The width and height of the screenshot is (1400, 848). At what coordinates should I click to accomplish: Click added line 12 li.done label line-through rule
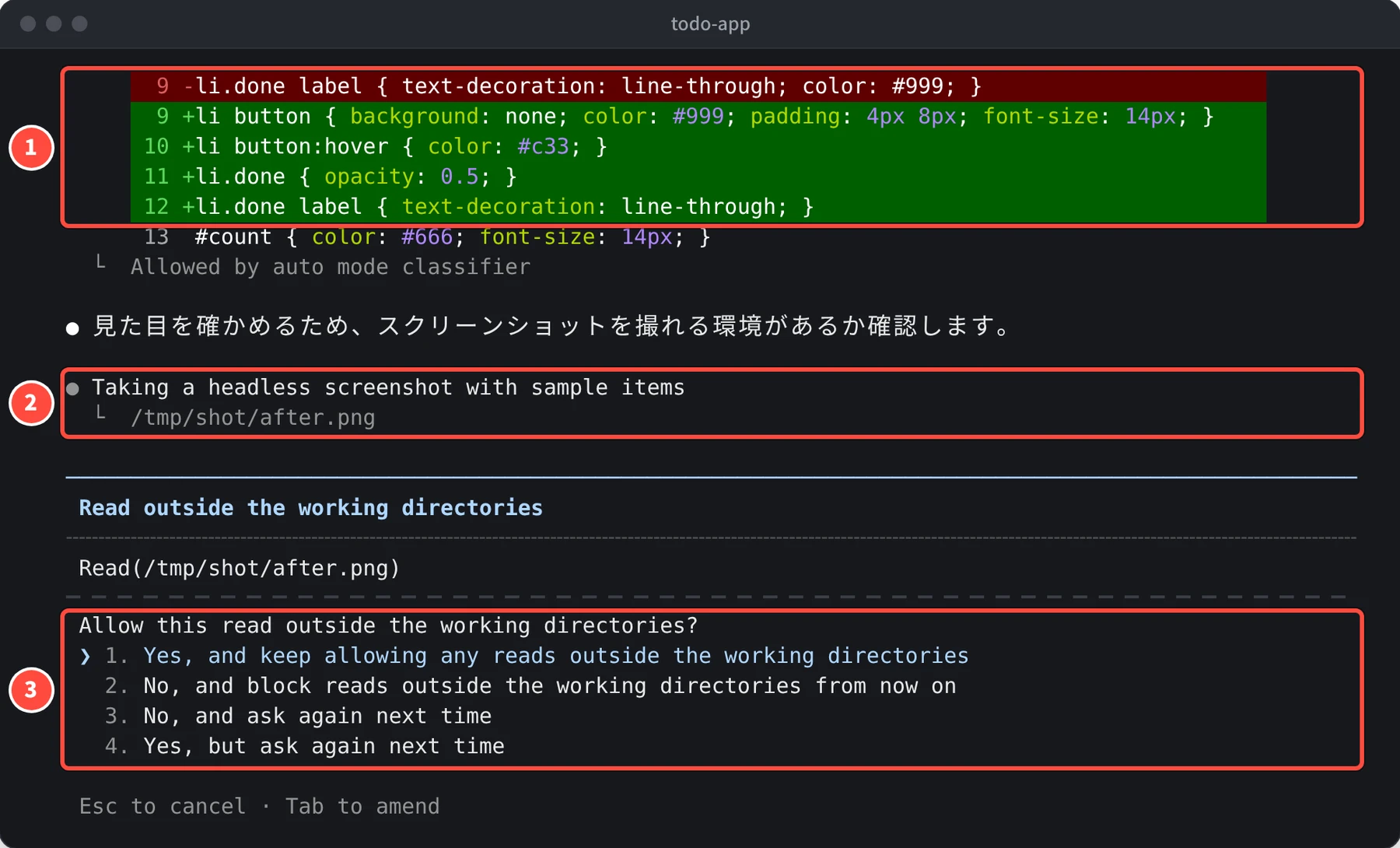[x=698, y=207]
